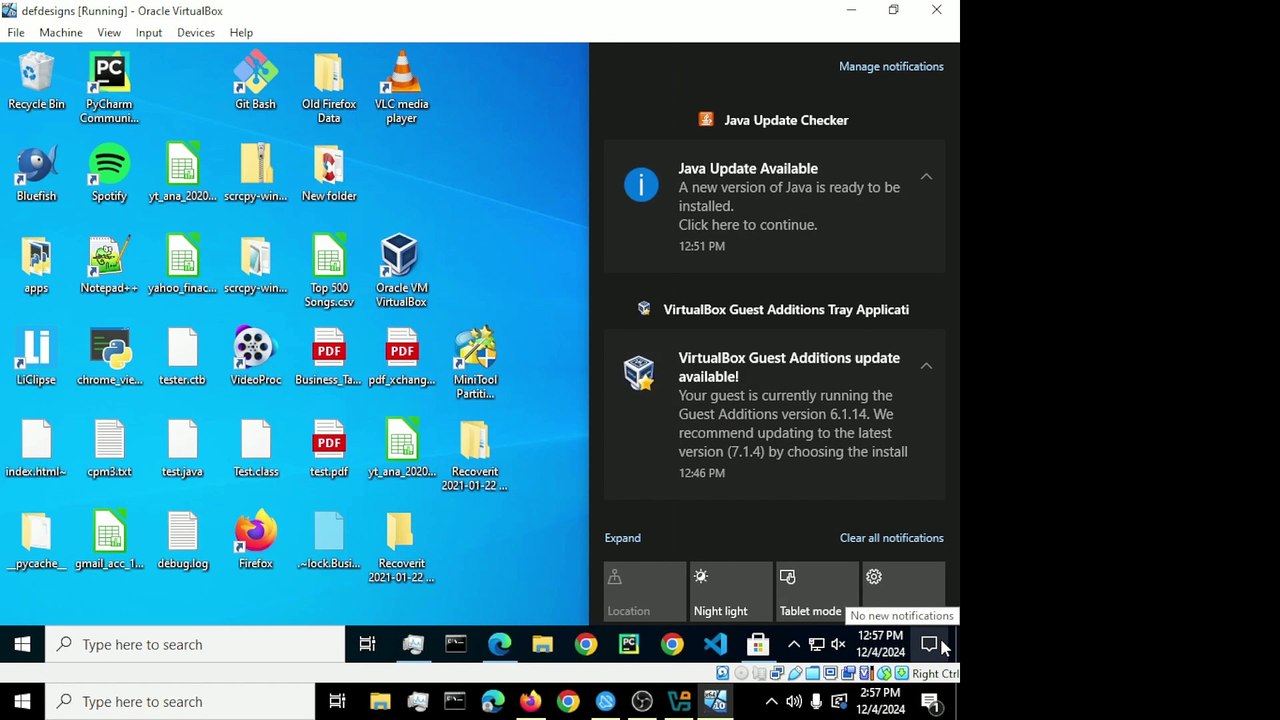Screen dimensions: 1280x720
Task: Open Microsoft Edge in guest taskbar
Action: click(x=499, y=645)
